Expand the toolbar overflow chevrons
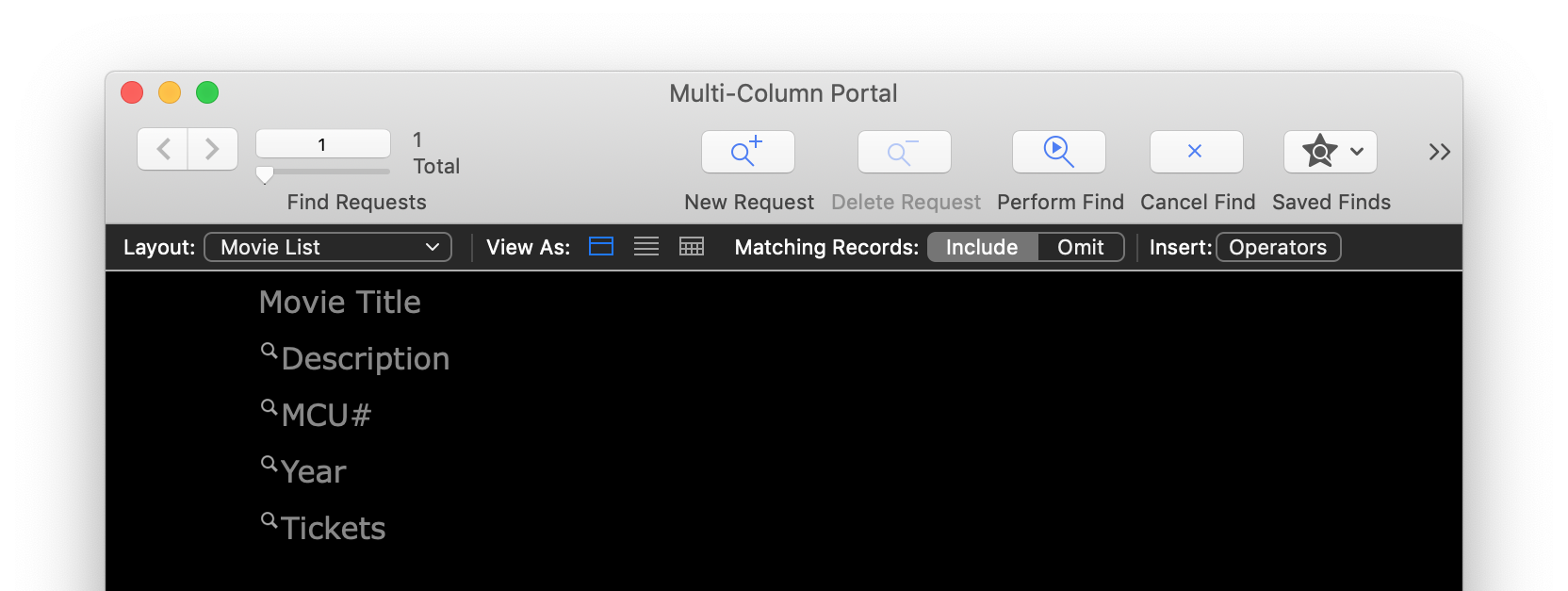The height and width of the screenshot is (591, 1568). point(1439,152)
